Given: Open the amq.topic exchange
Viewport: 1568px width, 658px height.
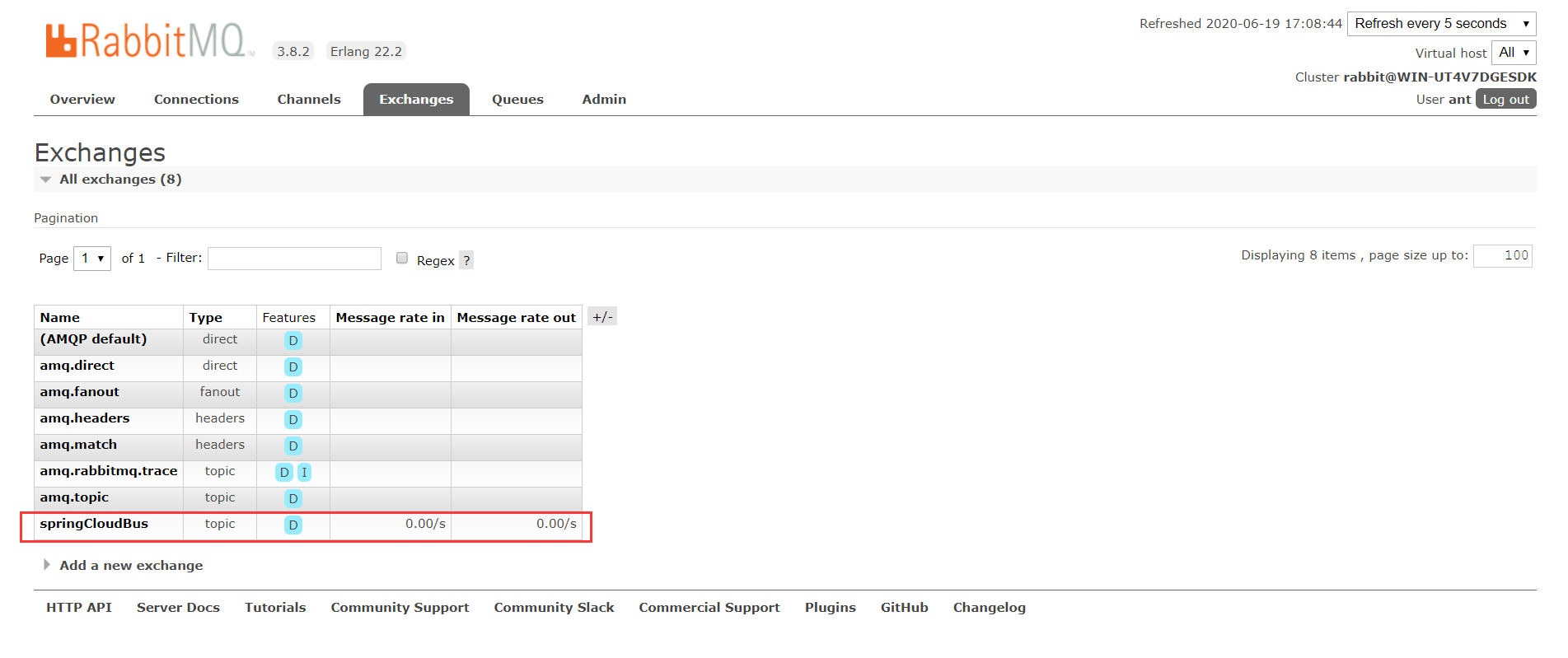Looking at the screenshot, I should 74,497.
